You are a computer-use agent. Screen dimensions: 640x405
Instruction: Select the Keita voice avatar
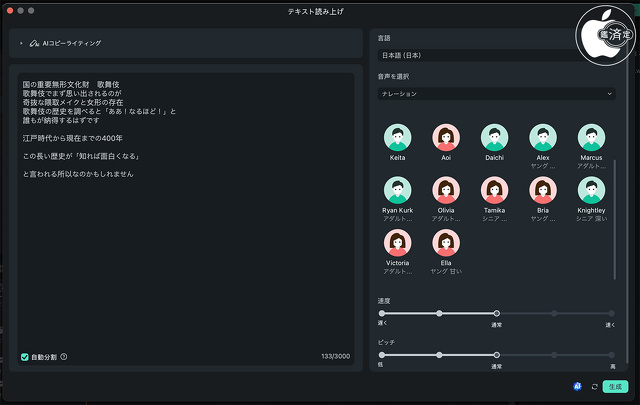(x=398, y=138)
